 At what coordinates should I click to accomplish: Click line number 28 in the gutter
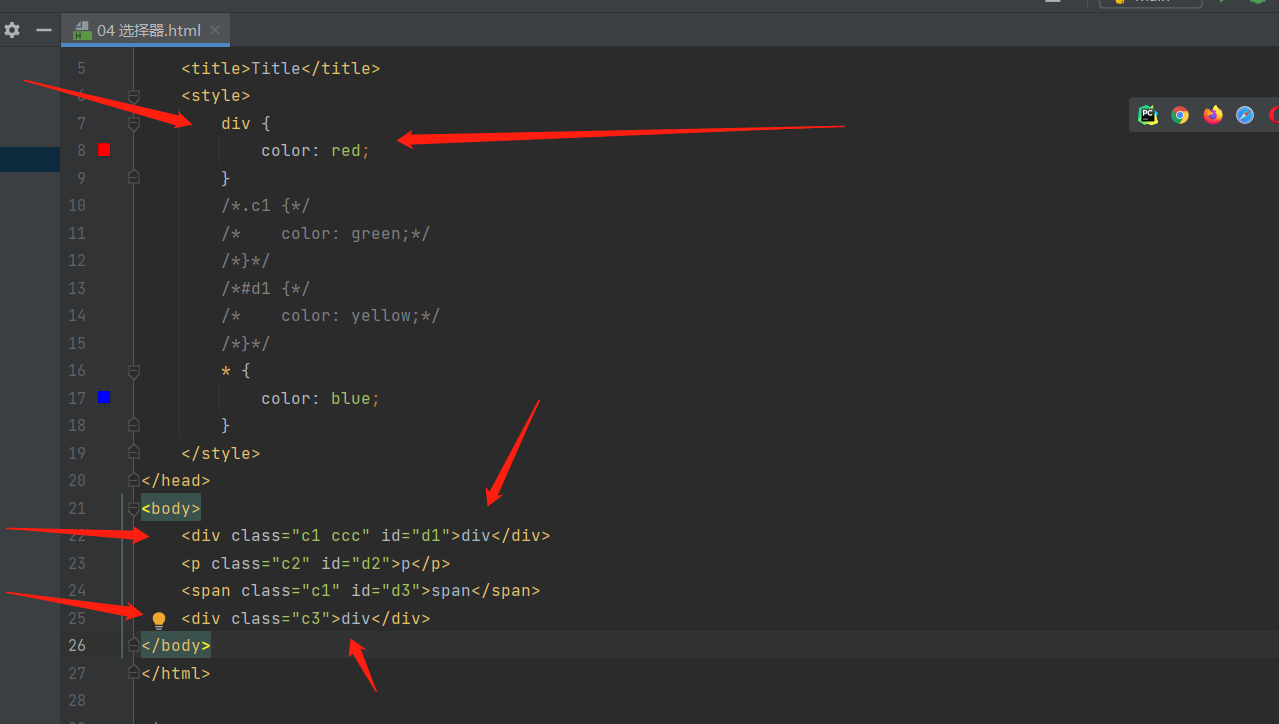coord(76,700)
